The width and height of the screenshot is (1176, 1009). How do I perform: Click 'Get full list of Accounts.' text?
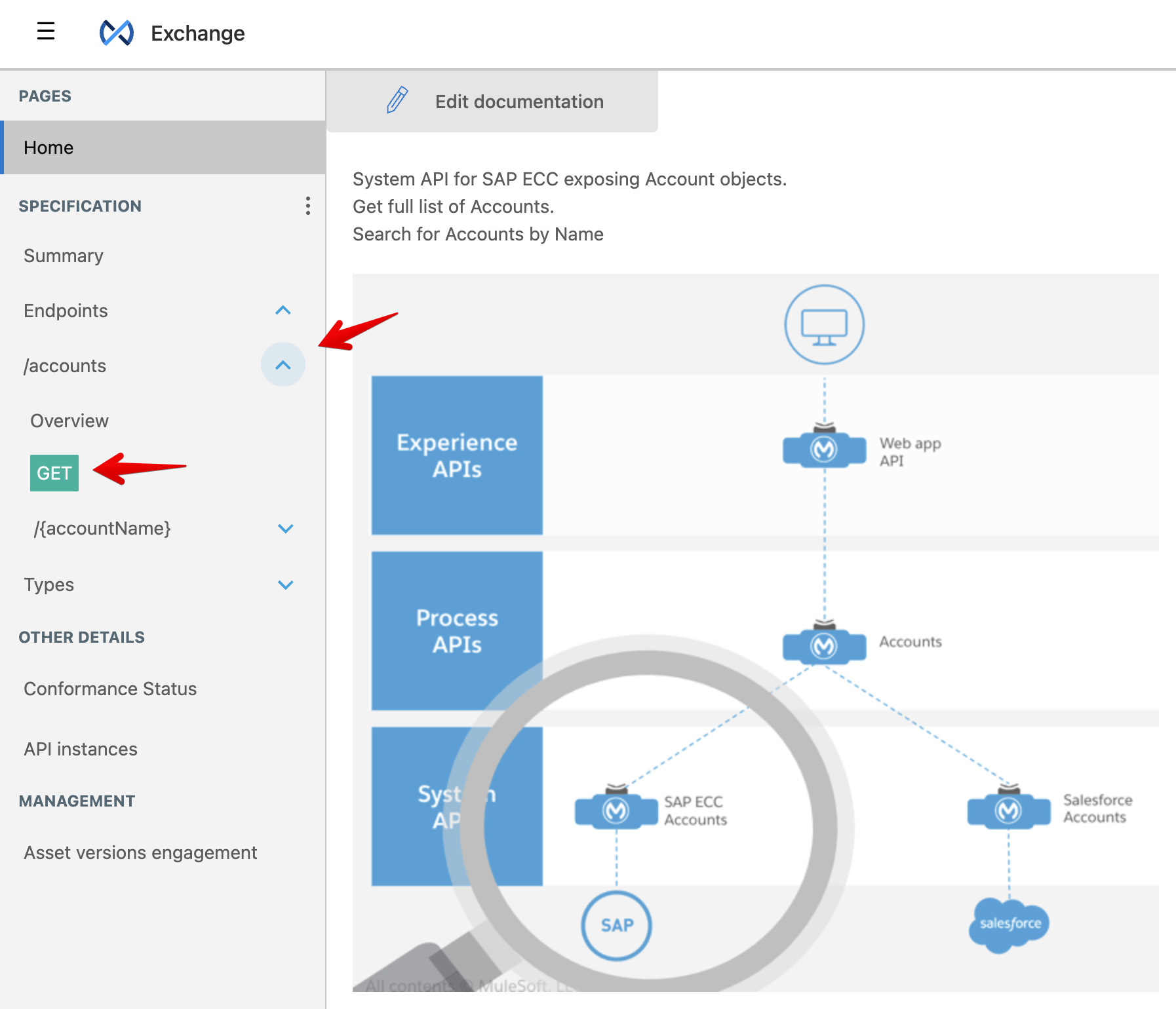point(454,206)
